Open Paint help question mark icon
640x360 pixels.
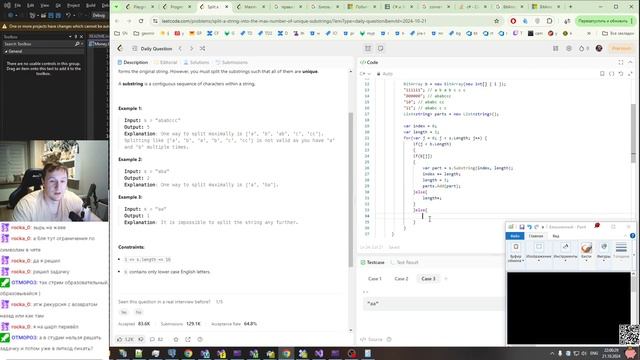[632, 236]
